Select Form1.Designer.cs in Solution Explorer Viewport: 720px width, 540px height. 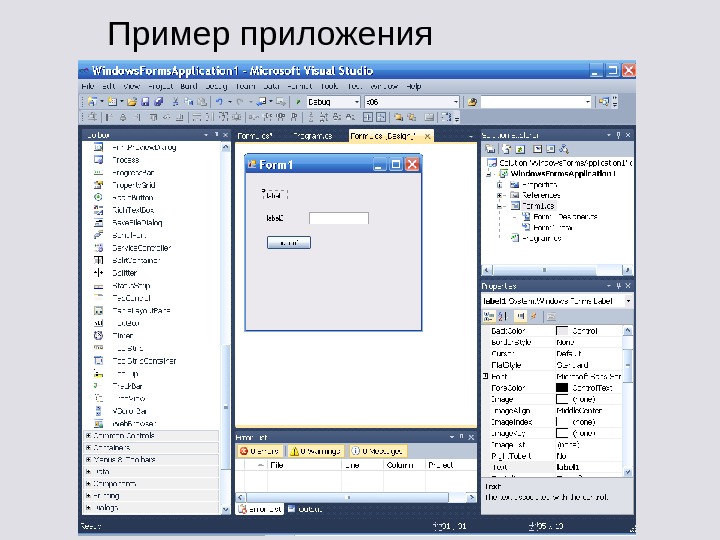coord(565,217)
